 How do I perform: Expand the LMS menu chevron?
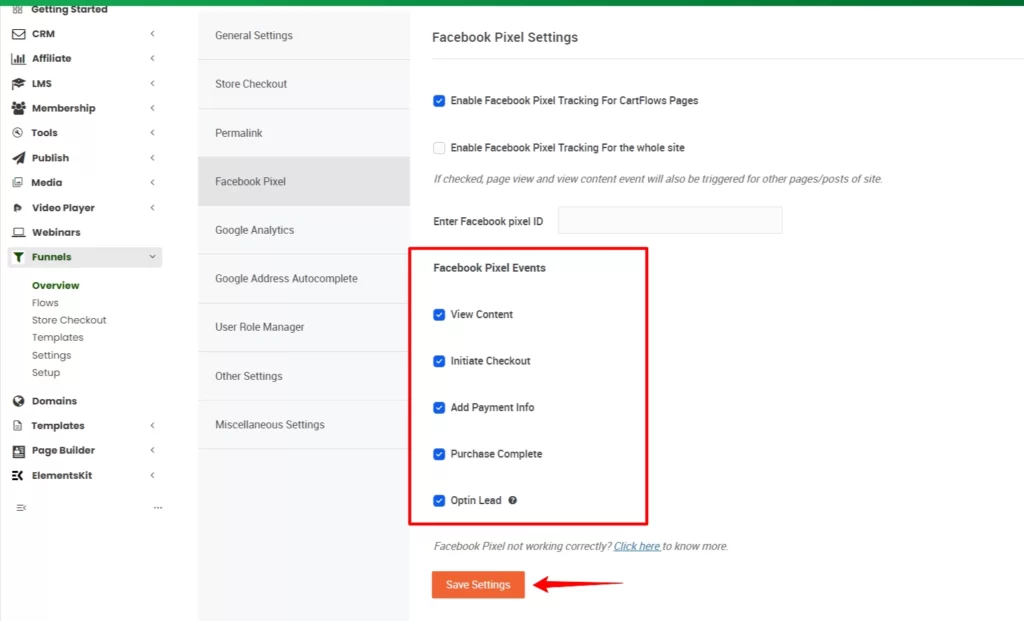152,83
